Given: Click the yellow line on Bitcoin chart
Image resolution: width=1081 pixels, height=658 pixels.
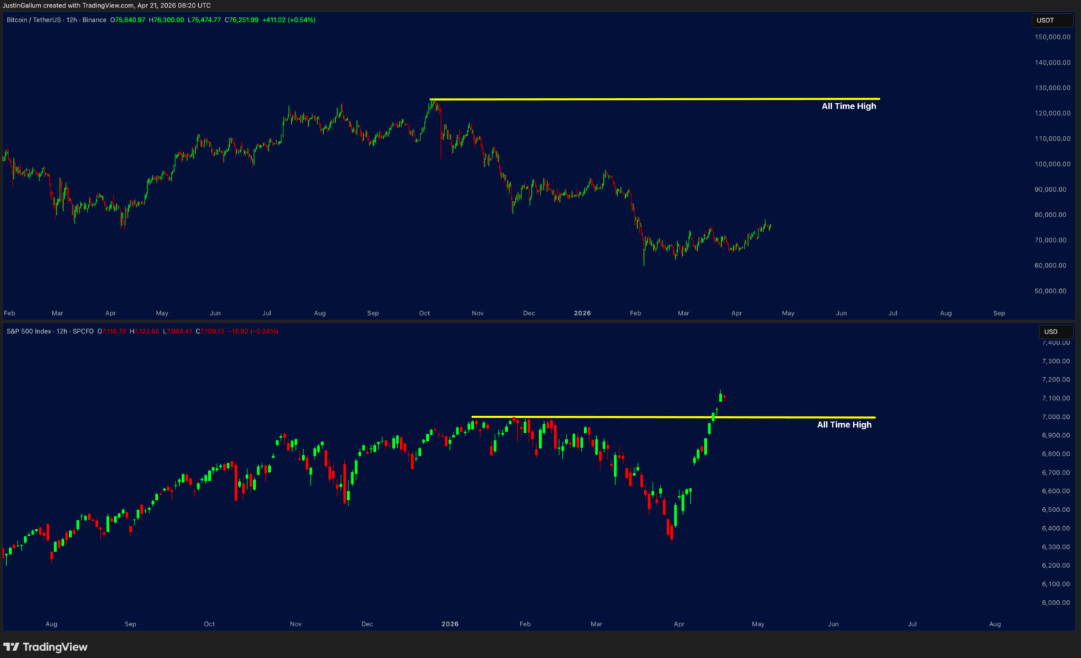Looking at the screenshot, I should 650,99.
